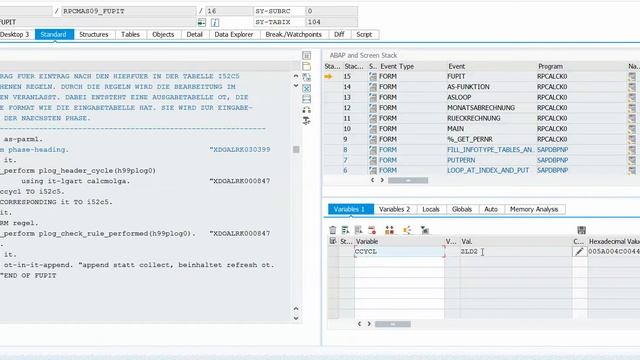Open the Break./Watchpoints tab
This screenshot has height=360, width=640.
pos(293,35)
